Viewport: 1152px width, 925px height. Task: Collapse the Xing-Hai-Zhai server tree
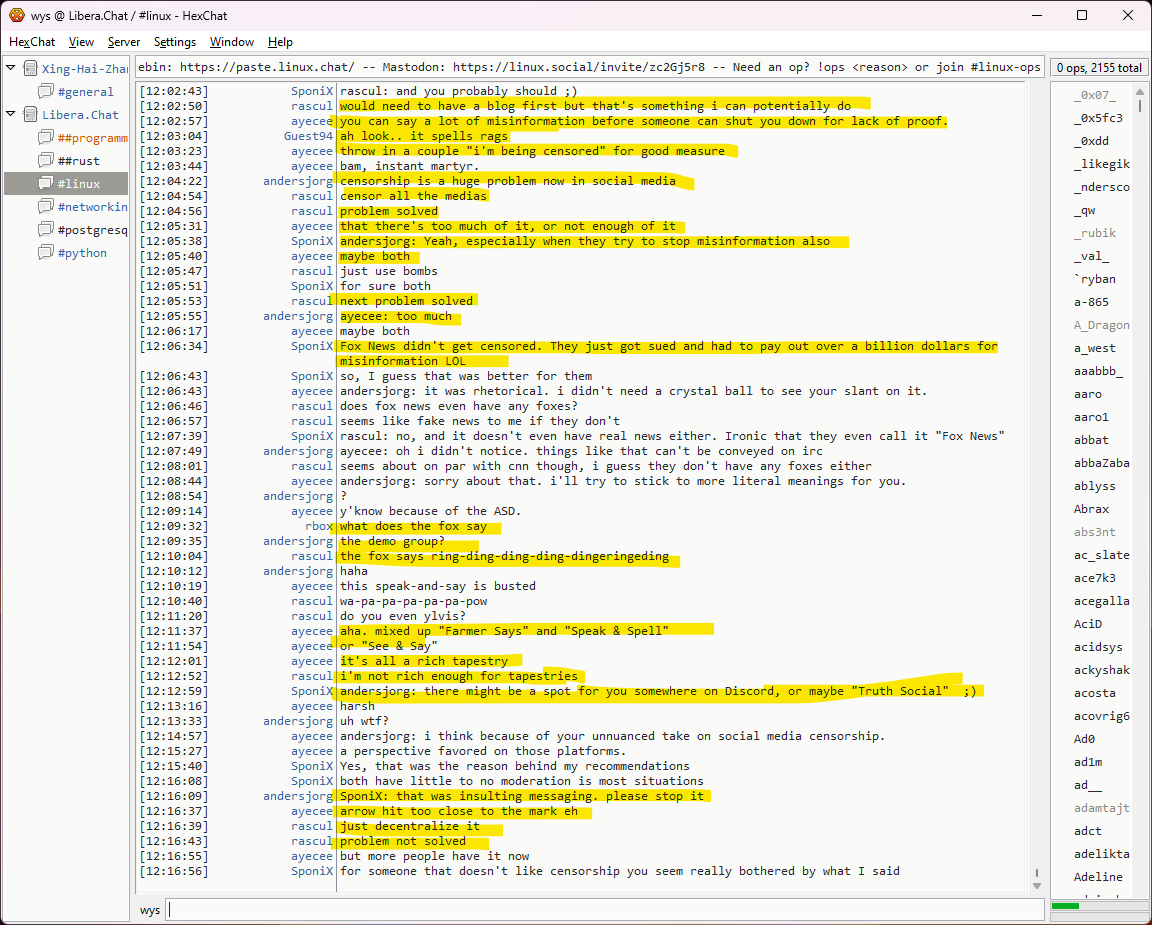[11, 69]
